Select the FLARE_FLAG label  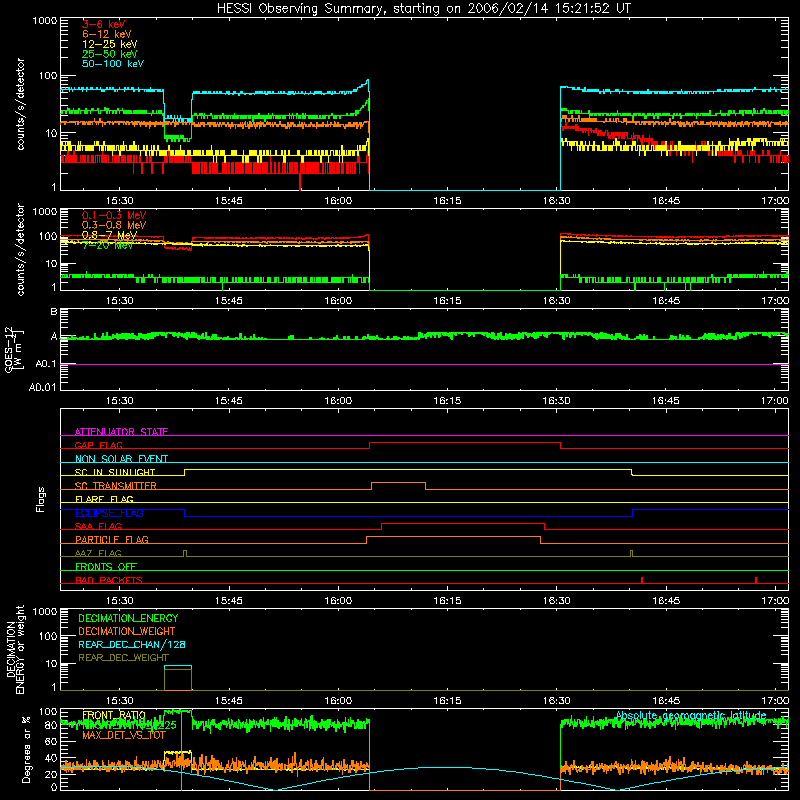104,499
